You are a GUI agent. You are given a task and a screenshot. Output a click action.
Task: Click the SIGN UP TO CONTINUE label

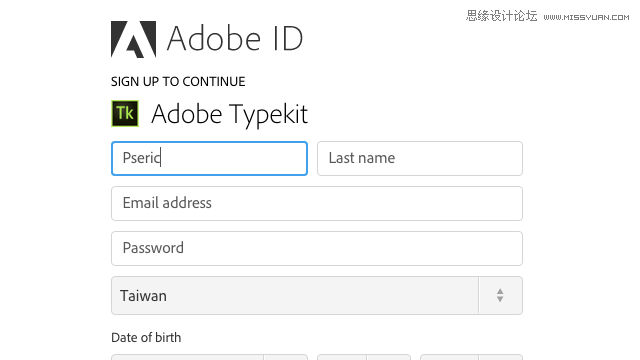[178, 82]
